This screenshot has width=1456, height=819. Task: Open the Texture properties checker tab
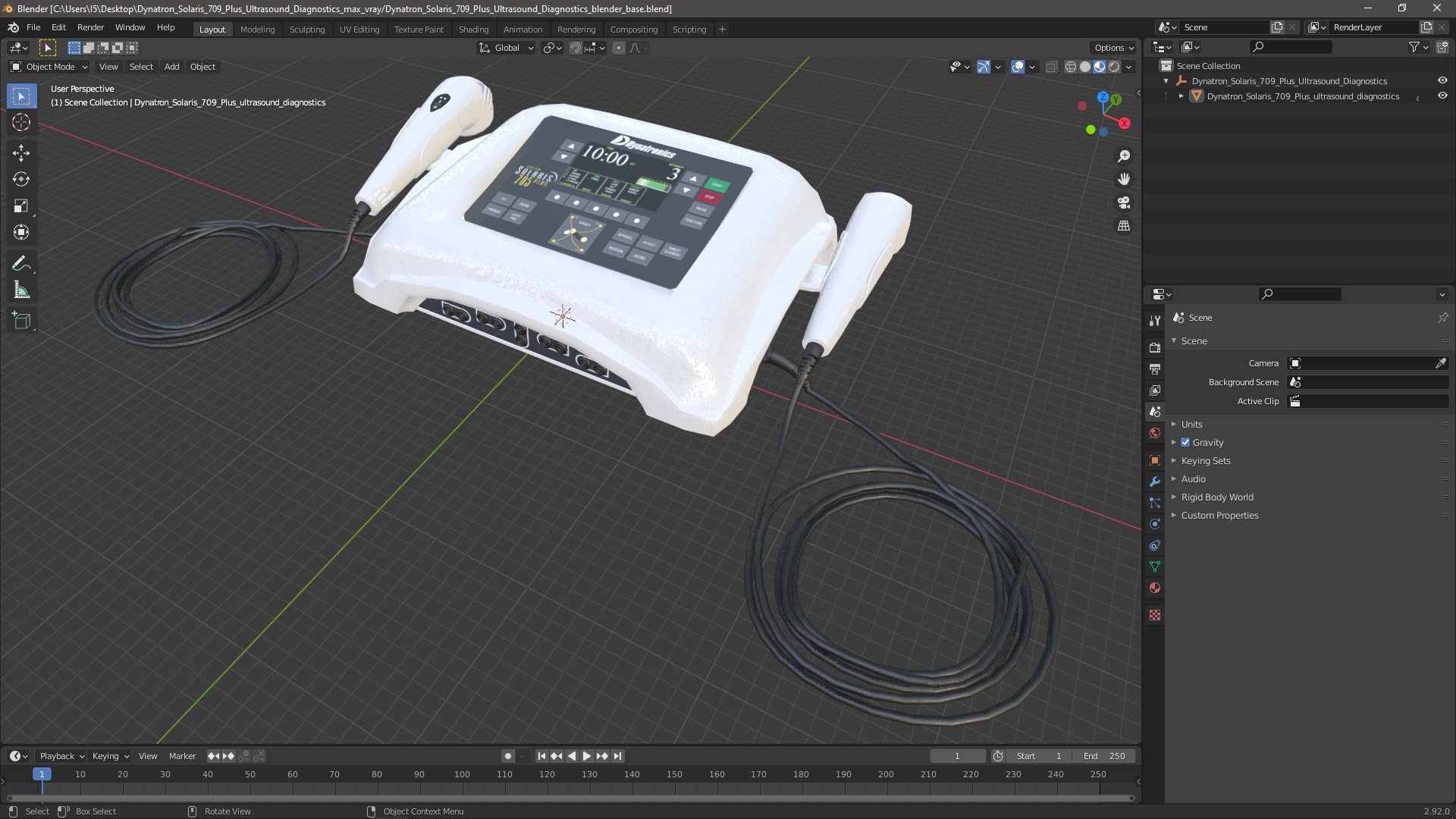[x=1155, y=615]
